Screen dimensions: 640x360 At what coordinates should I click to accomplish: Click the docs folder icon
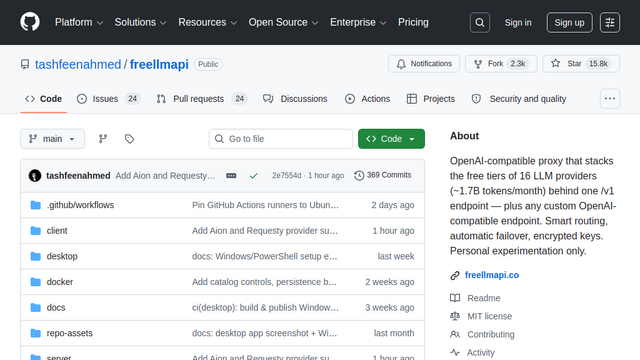(x=36, y=307)
